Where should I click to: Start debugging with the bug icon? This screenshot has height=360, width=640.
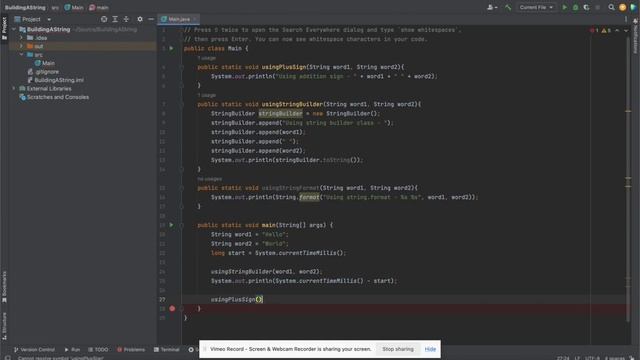pos(576,7)
